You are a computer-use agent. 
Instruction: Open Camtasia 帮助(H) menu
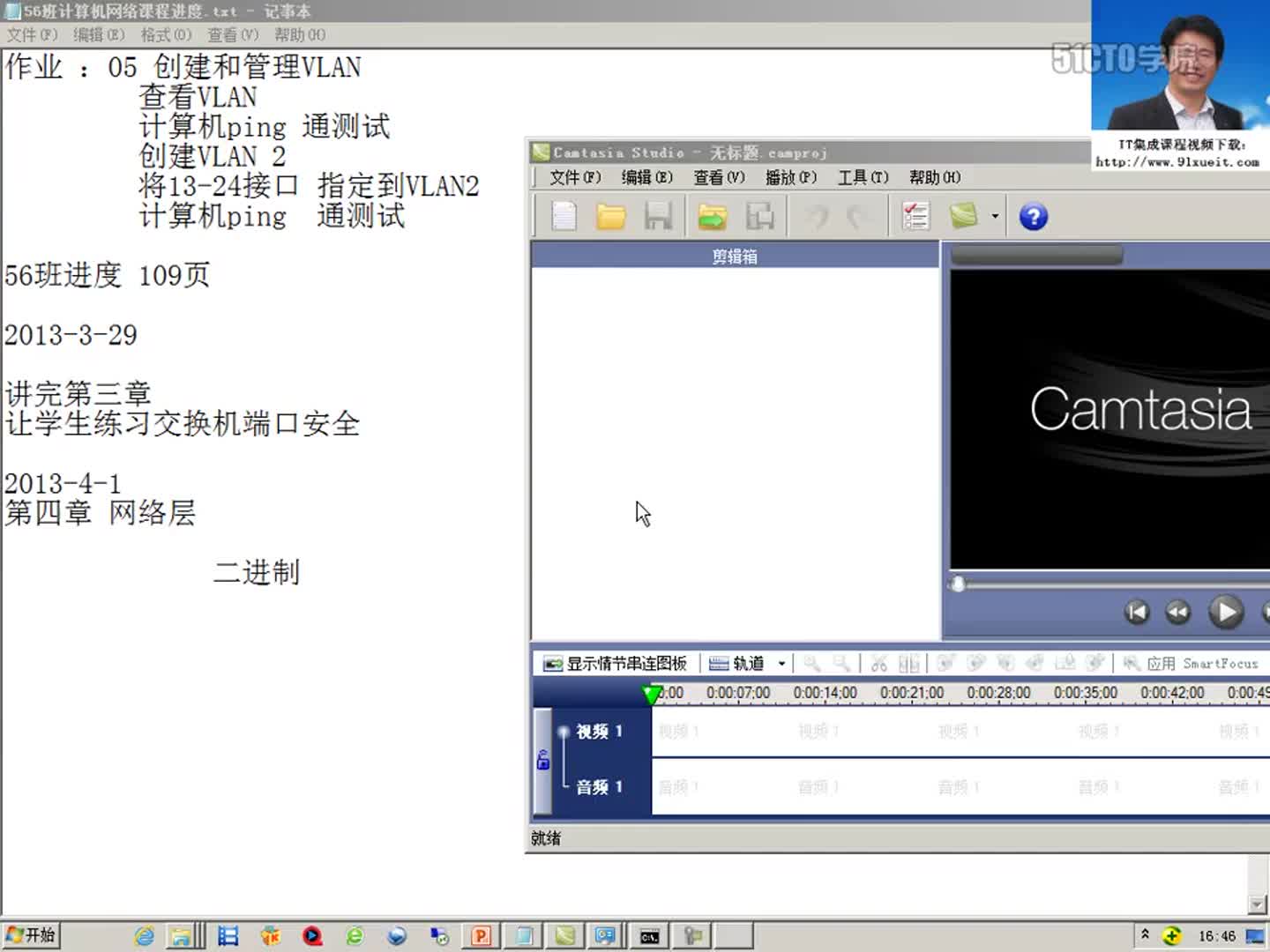click(x=935, y=177)
